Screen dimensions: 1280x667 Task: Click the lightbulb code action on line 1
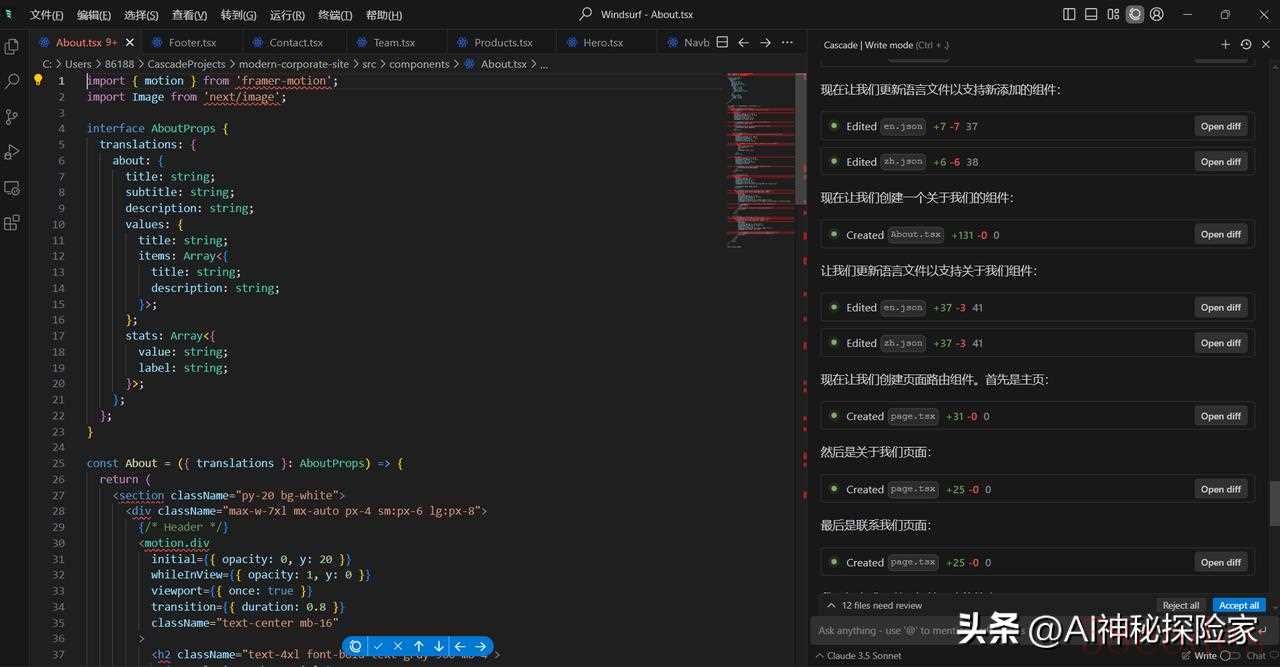tap(38, 80)
